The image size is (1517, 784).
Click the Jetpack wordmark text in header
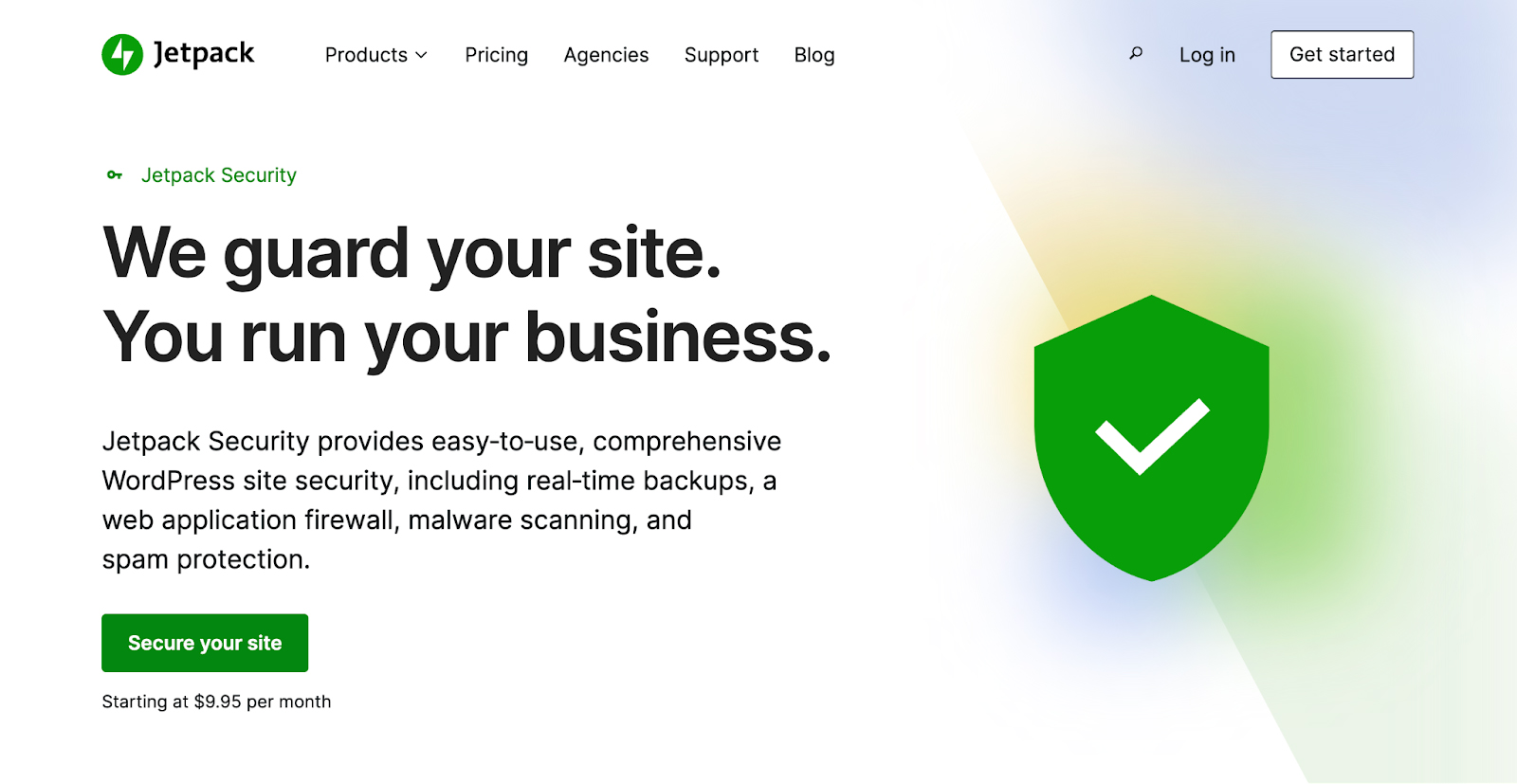click(x=204, y=54)
